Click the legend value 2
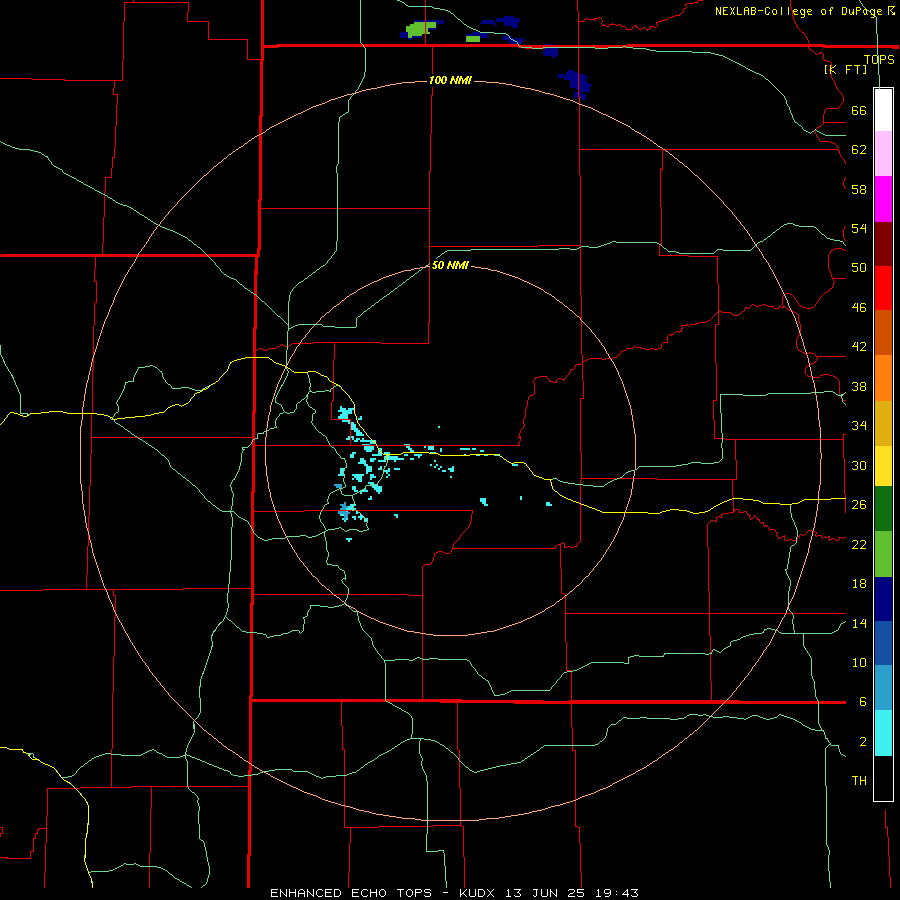Screen dimensions: 900x900 tap(863, 742)
